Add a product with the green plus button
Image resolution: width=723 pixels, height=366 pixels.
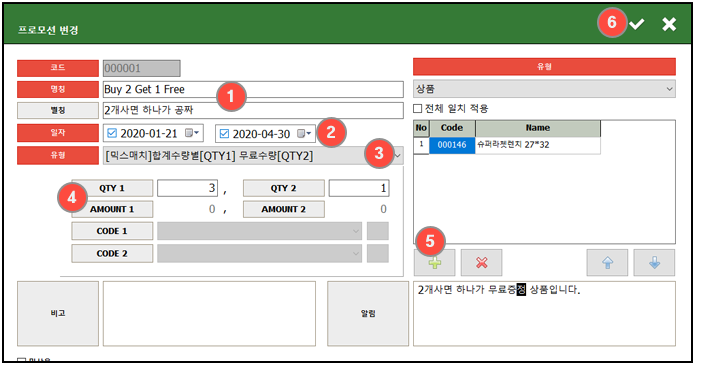(x=434, y=263)
